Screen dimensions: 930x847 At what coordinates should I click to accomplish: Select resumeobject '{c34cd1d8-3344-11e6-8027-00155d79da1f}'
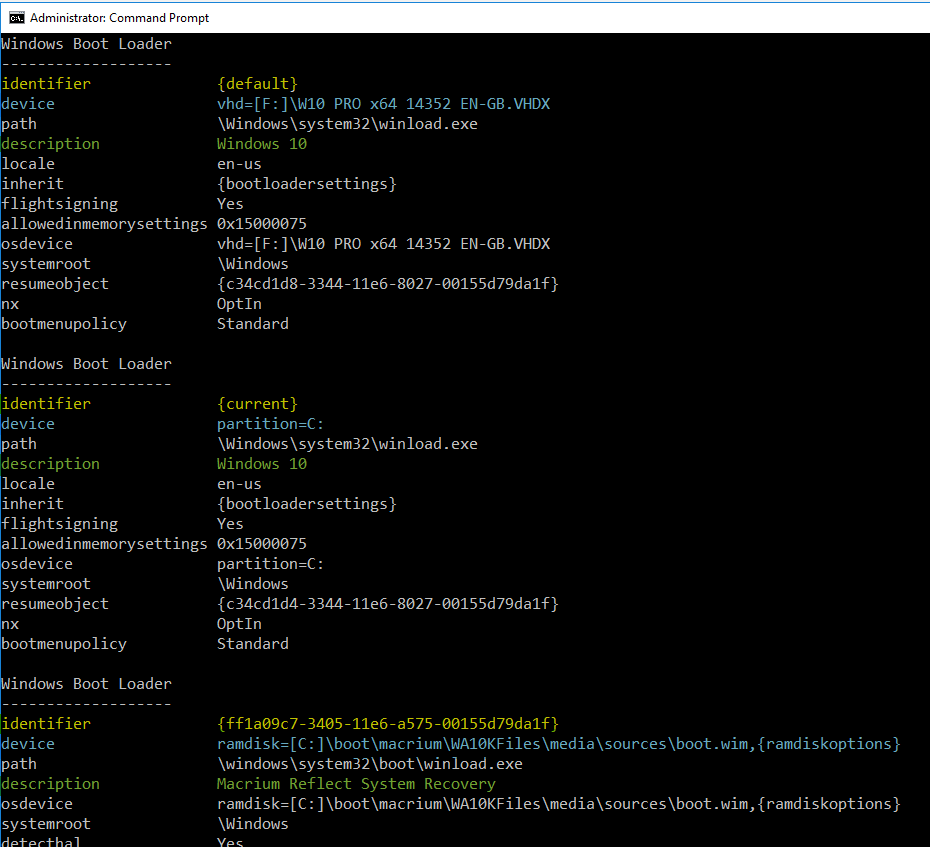coord(388,284)
